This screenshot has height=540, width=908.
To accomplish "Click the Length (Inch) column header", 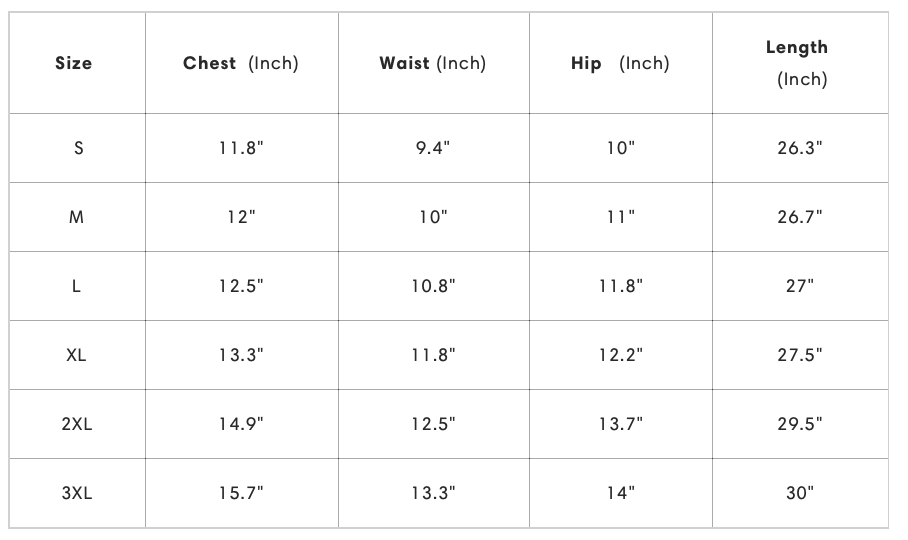I will pyautogui.click(x=797, y=63).
